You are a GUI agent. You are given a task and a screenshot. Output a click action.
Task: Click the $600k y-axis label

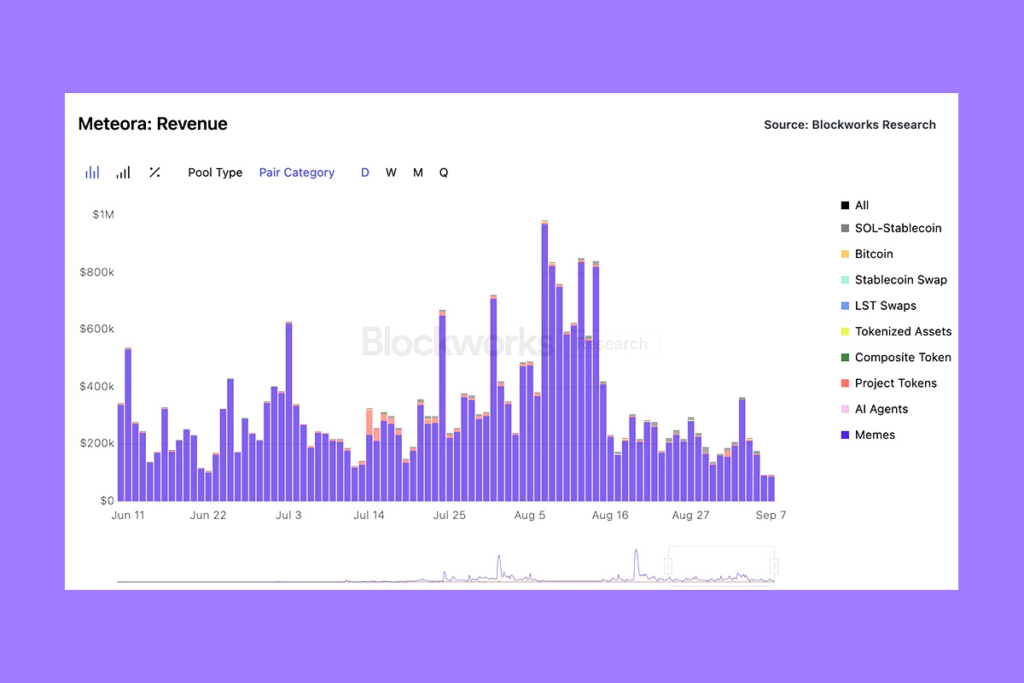point(97,328)
